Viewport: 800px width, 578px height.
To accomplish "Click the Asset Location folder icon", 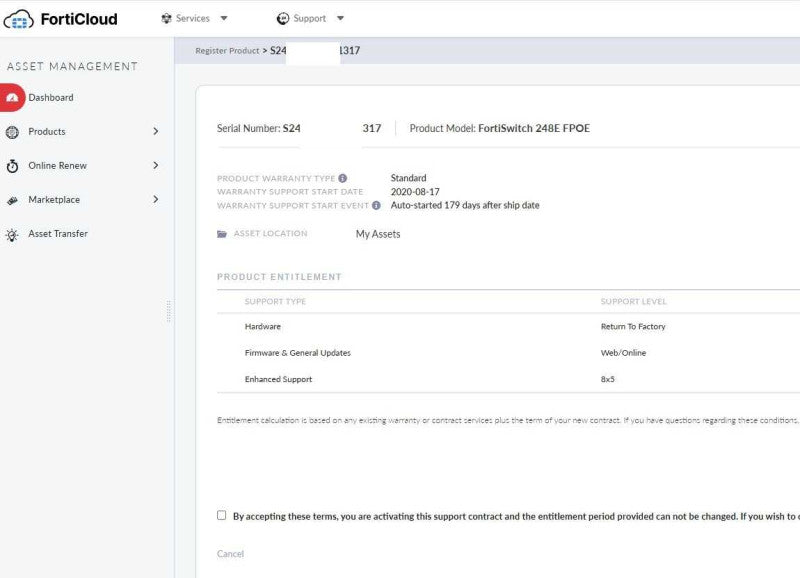I will pos(222,234).
